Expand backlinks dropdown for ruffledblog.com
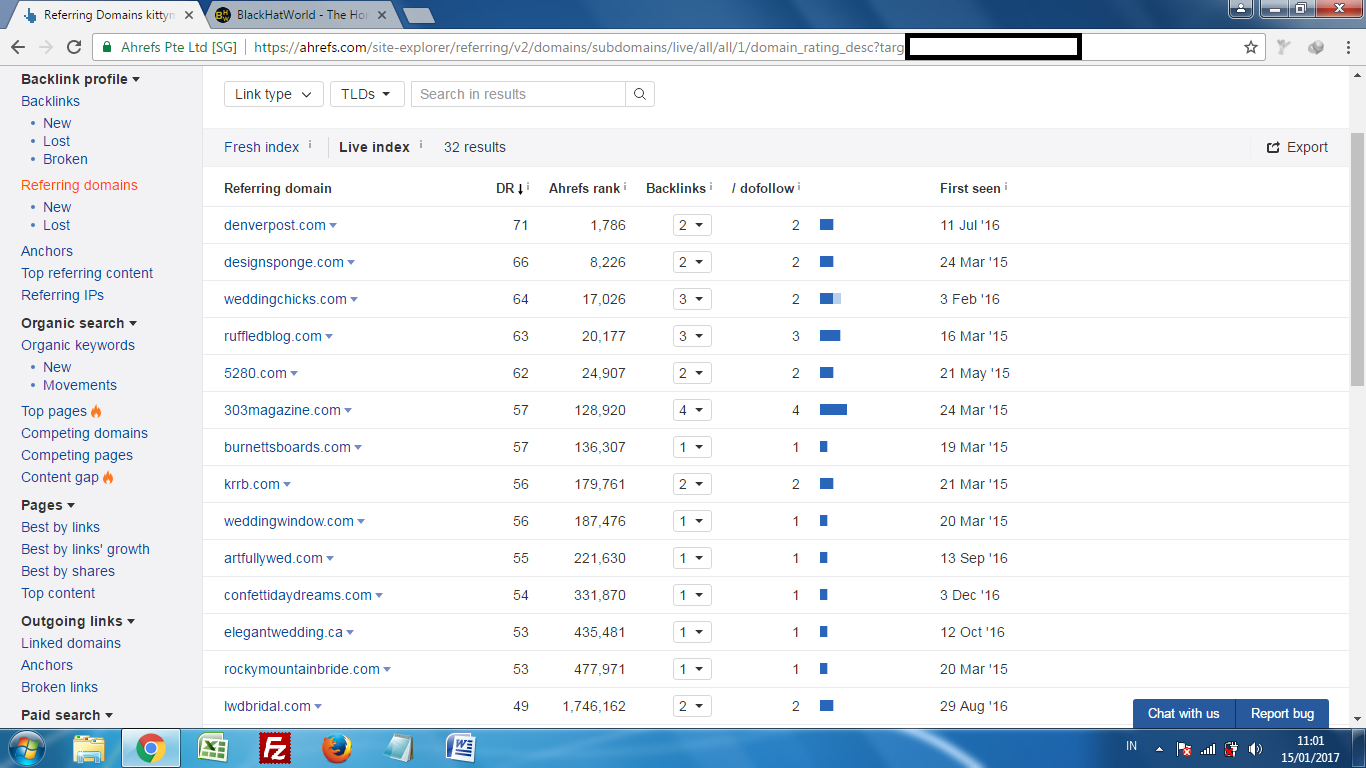Image resolution: width=1366 pixels, height=768 pixels. pos(692,336)
